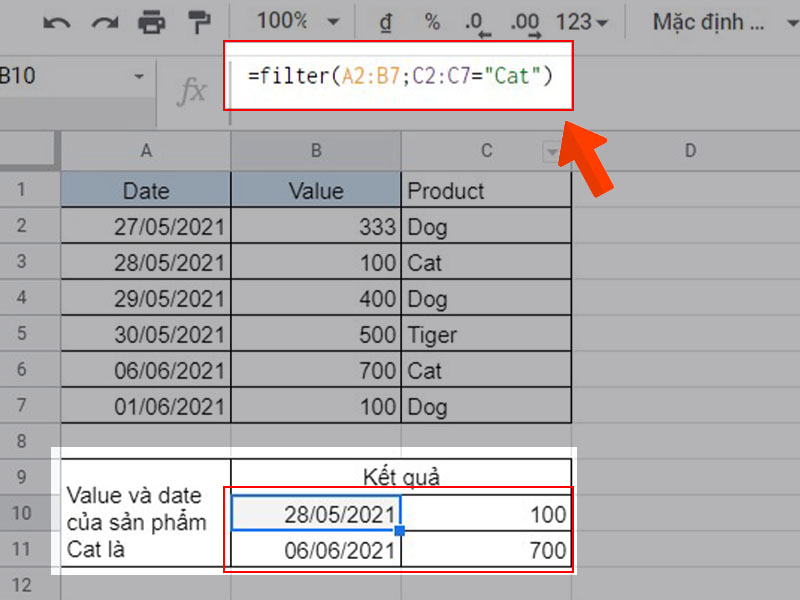Decrease decimal places with .0 button
This screenshot has height=600, width=800.
(x=478, y=24)
